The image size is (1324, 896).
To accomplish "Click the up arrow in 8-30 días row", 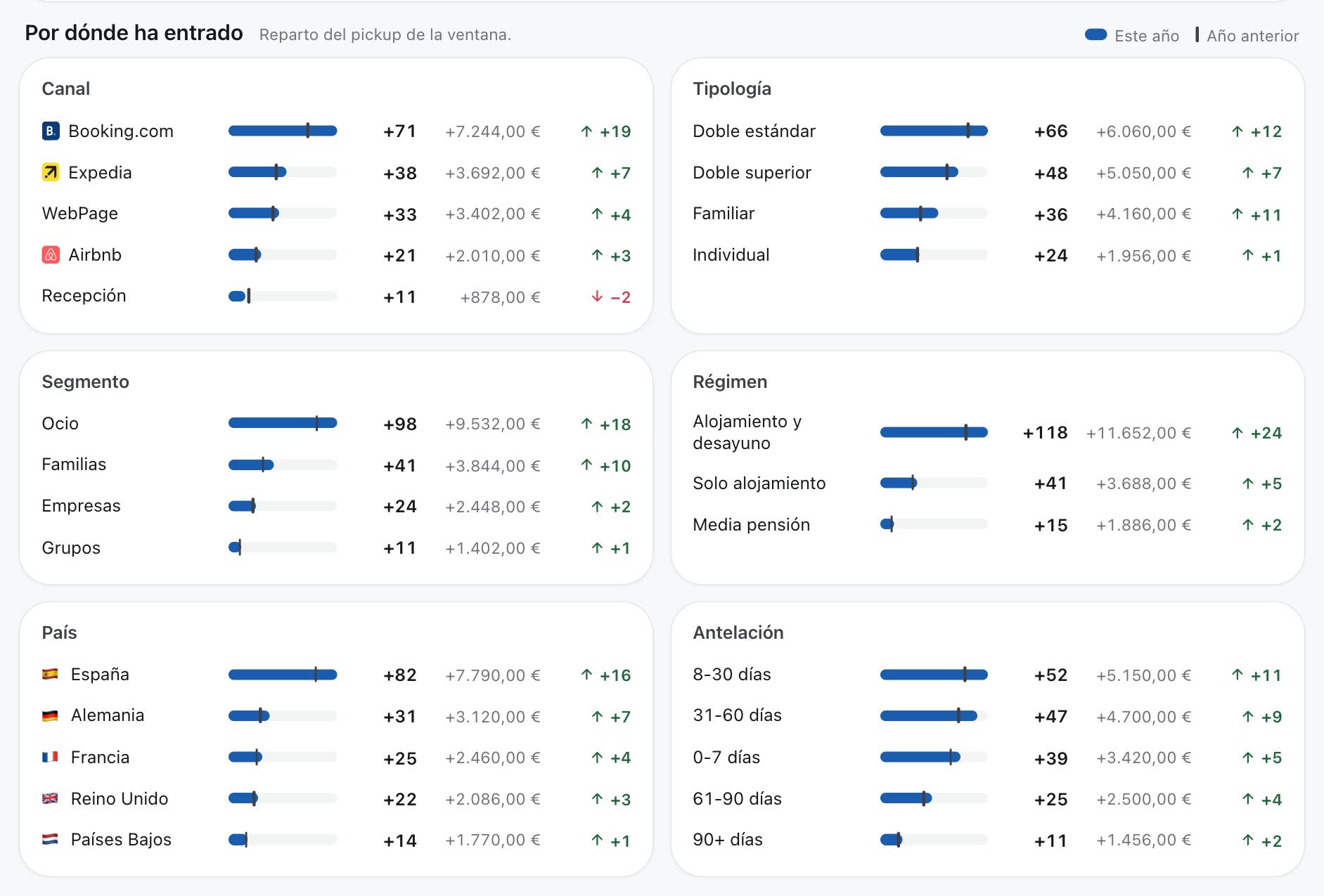I will pos(1238,675).
